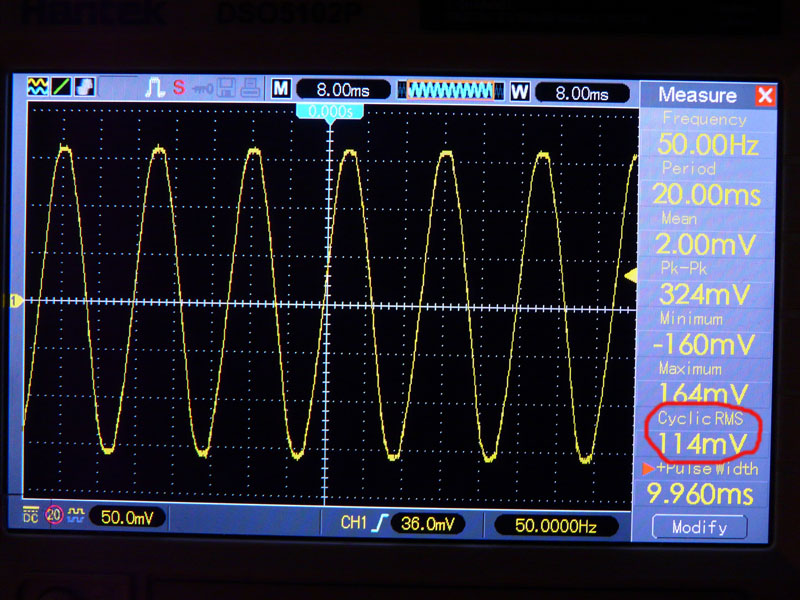800x600 pixels.
Task: Click the waveform memory overview bar
Action: click(x=452, y=90)
